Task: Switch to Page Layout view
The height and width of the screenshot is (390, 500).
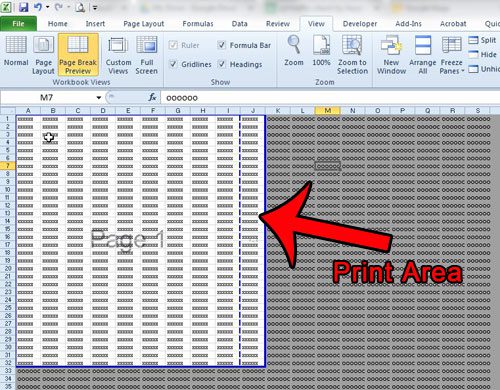Action: [x=43, y=55]
